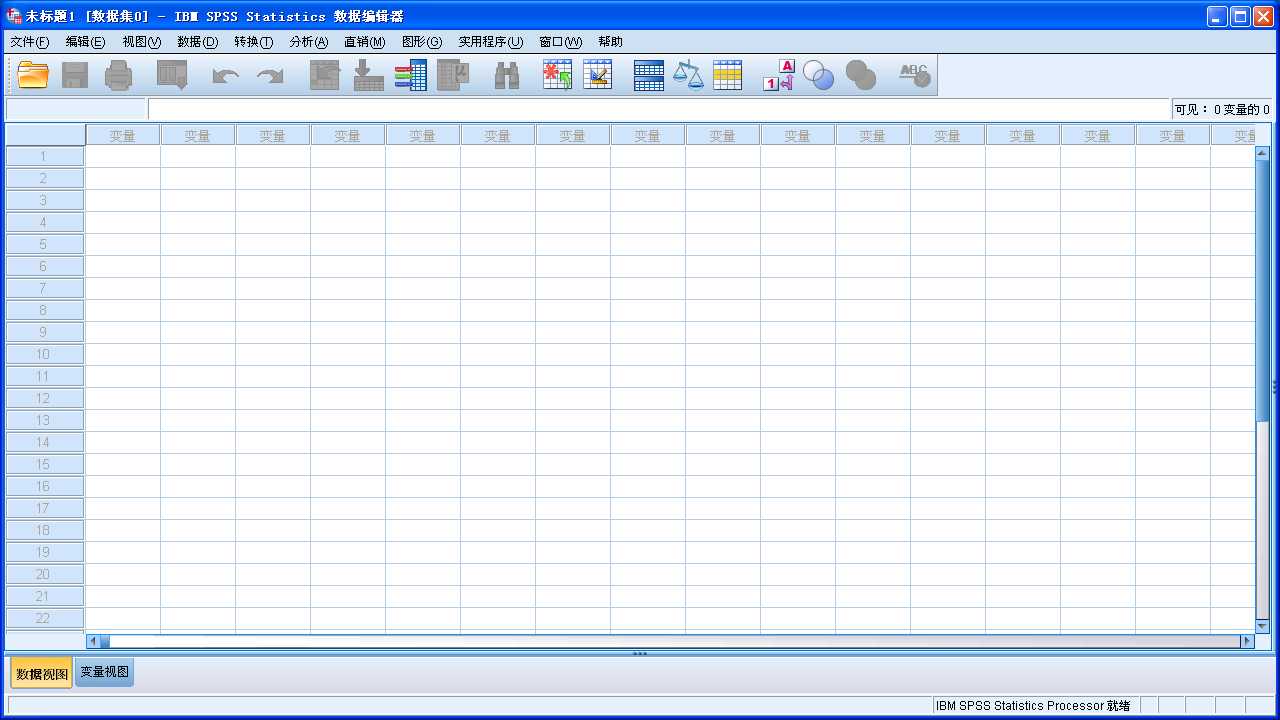Click the horizontal scrollbar thumb
Viewport: 1280px width, 720px height.
point(104,641)
